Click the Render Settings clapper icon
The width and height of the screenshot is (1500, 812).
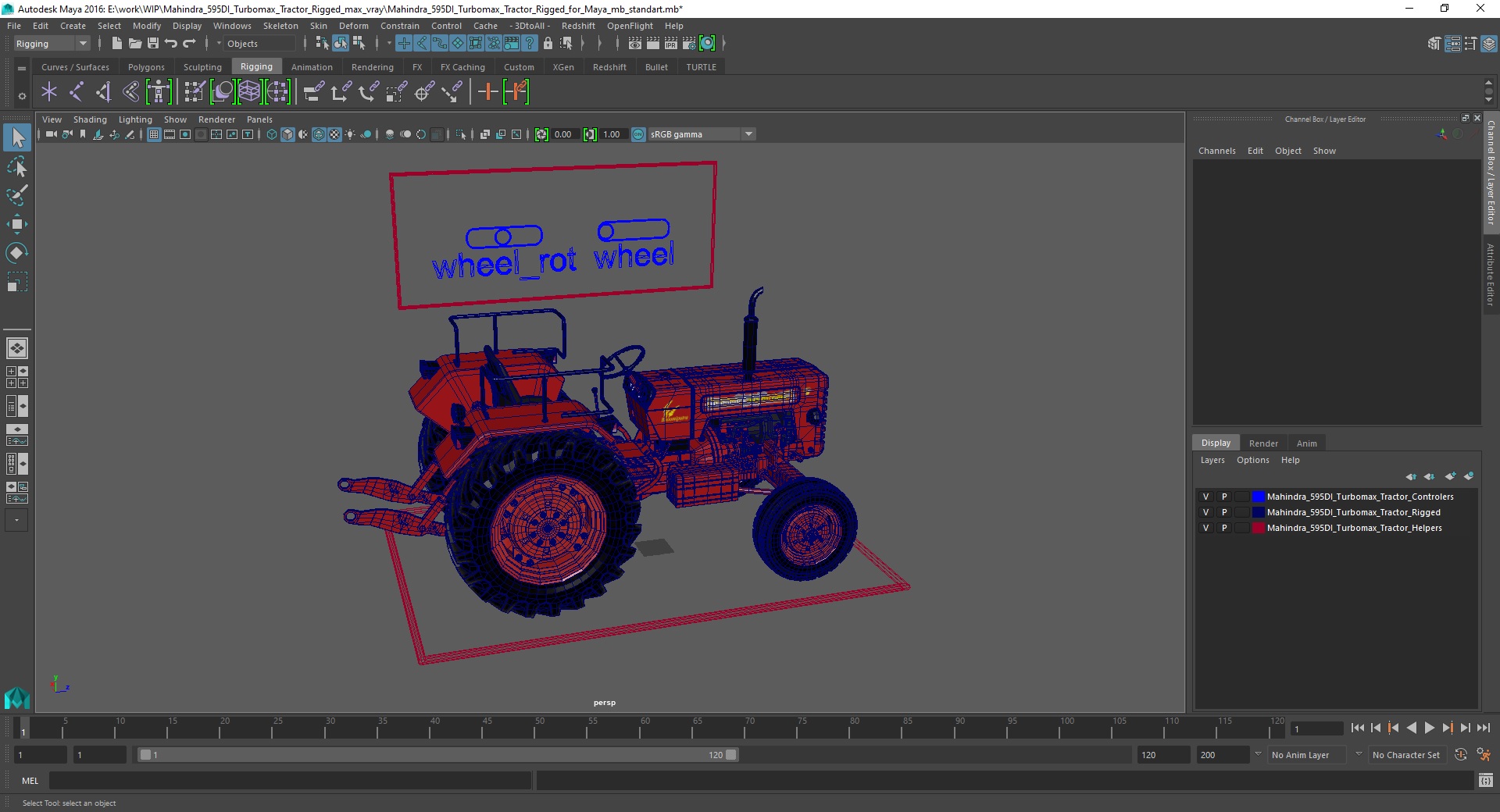click(688, 44)
